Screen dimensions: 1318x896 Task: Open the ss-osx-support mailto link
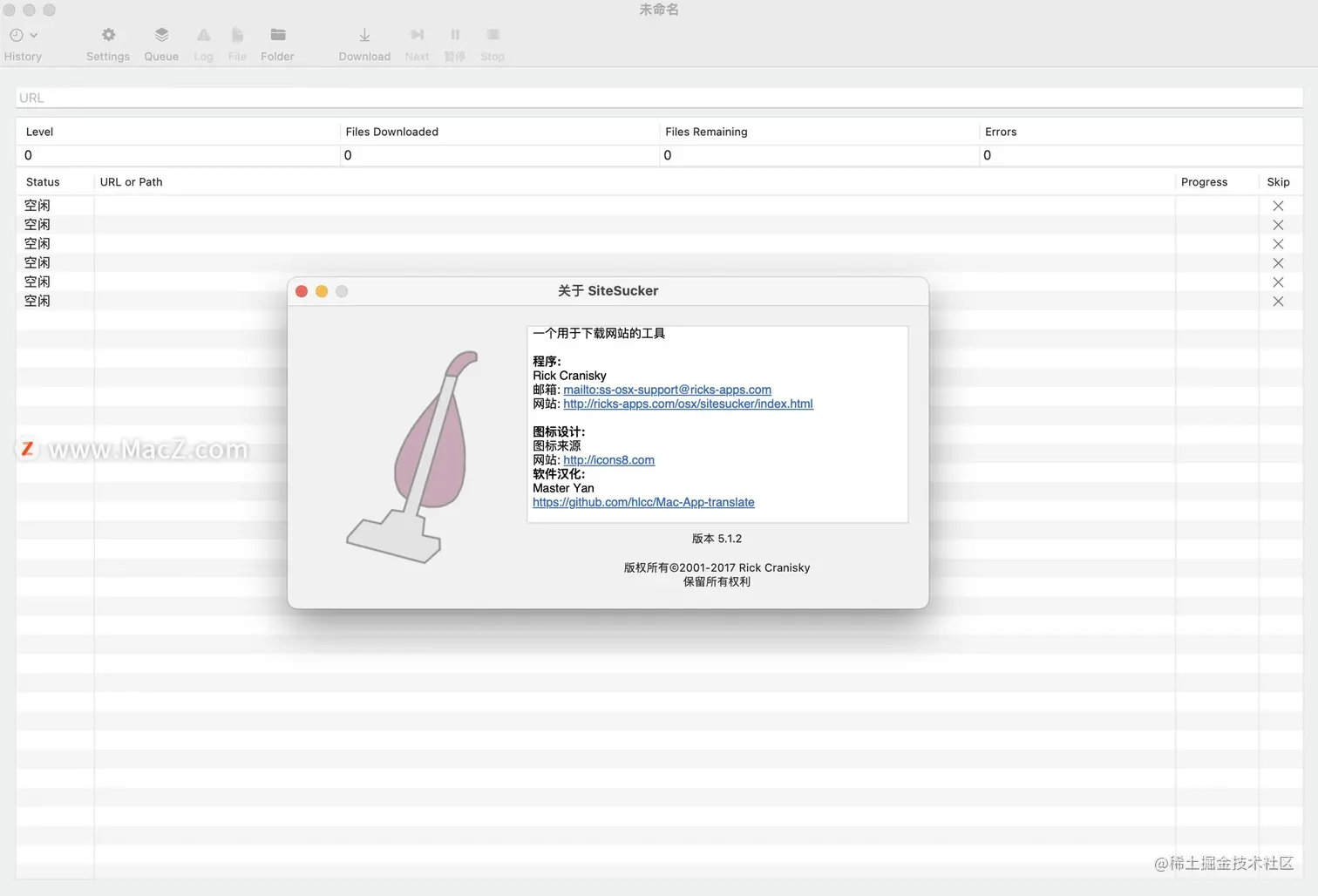[667, 390]
